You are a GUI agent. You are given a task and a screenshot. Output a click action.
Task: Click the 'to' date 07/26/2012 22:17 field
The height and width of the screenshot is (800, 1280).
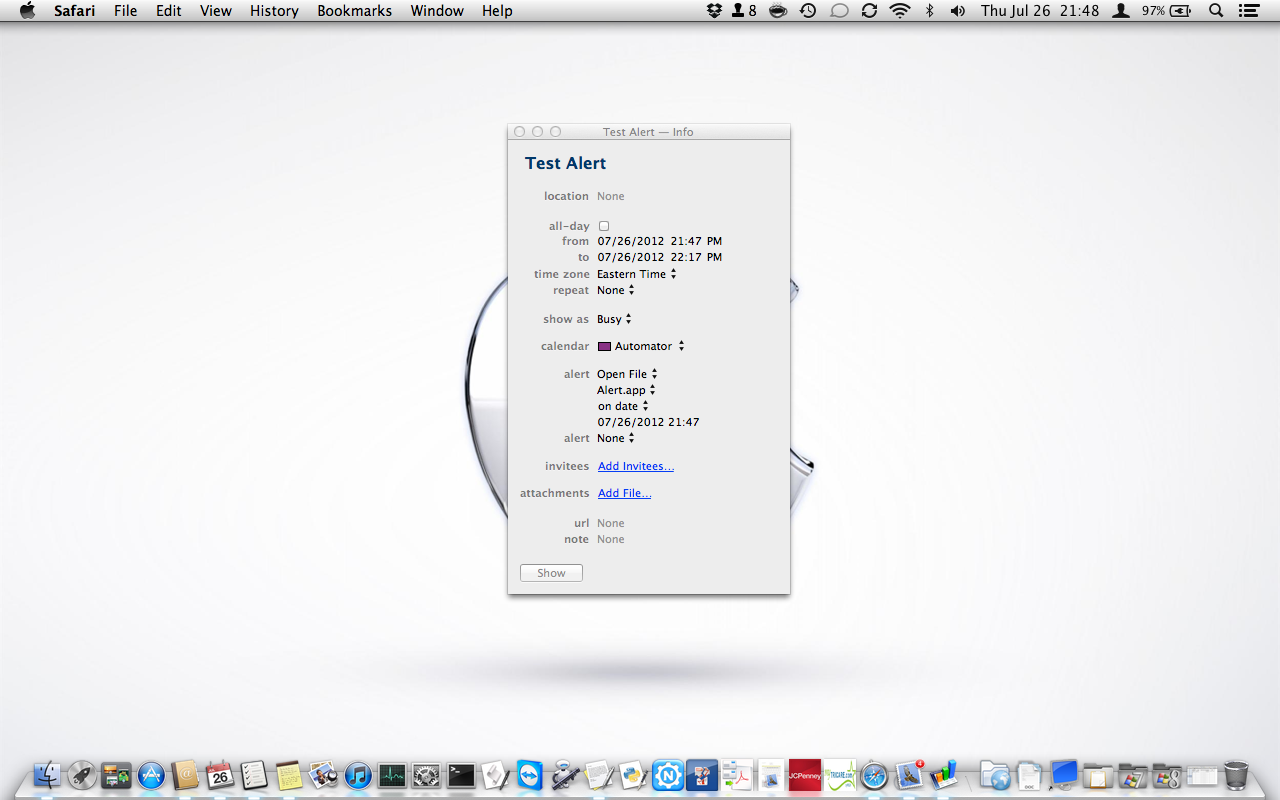click(x=660, y=257)
